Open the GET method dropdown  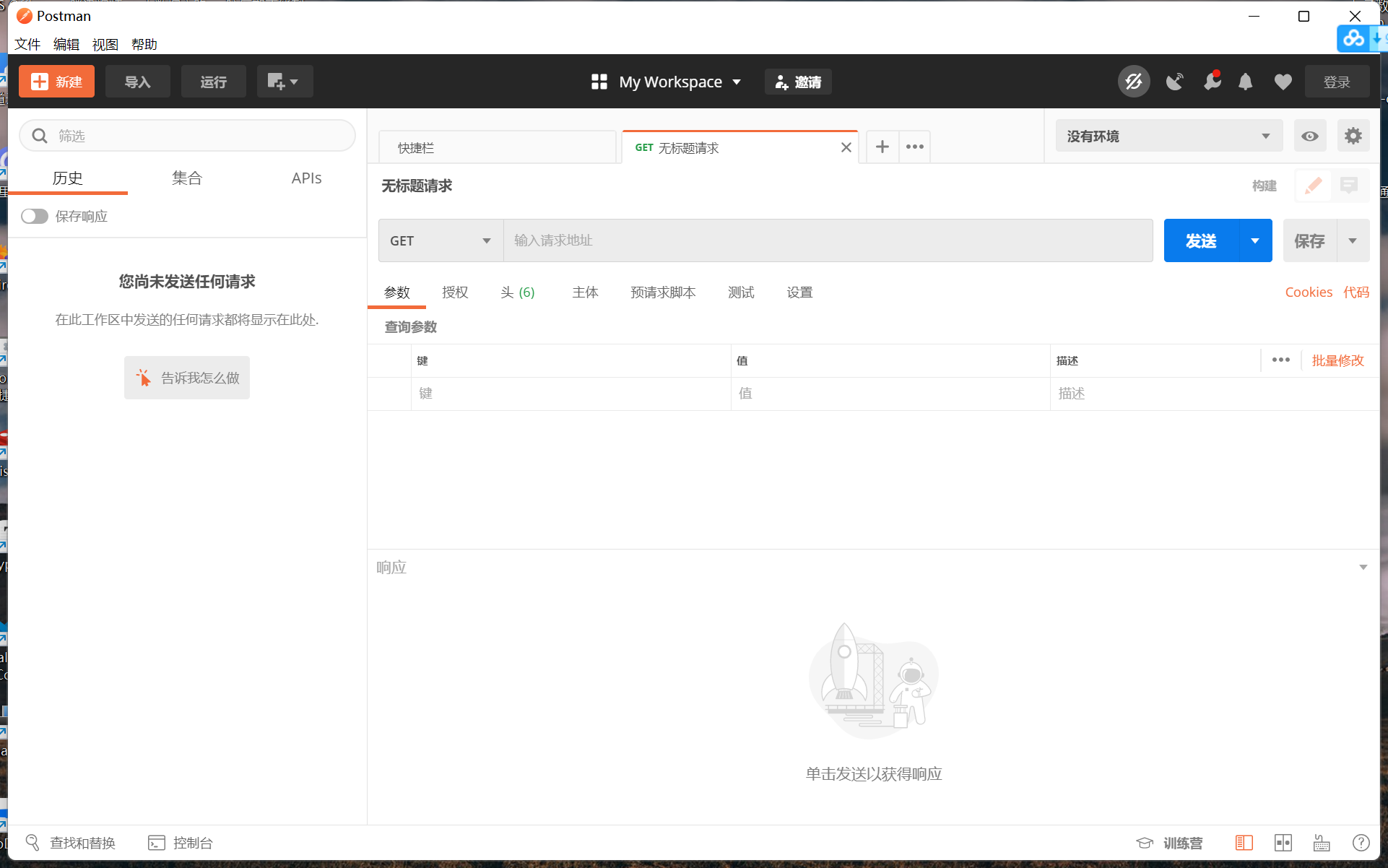point(440,240)
